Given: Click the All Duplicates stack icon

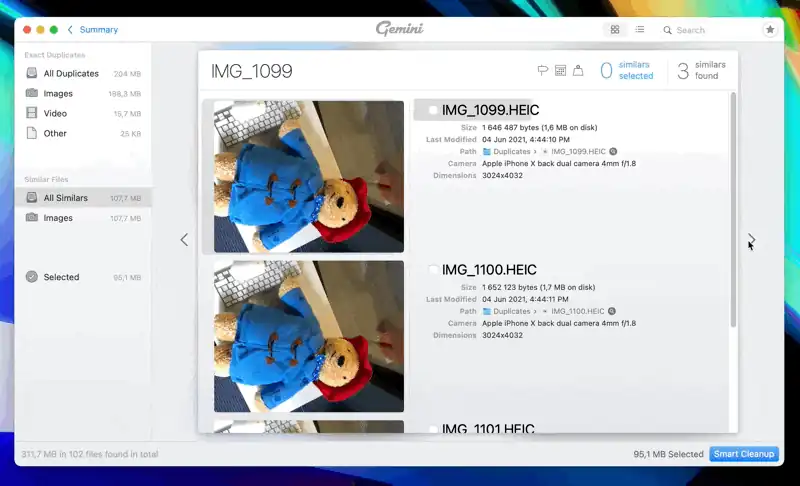Looking at the screenshot, I should [32, 73].
